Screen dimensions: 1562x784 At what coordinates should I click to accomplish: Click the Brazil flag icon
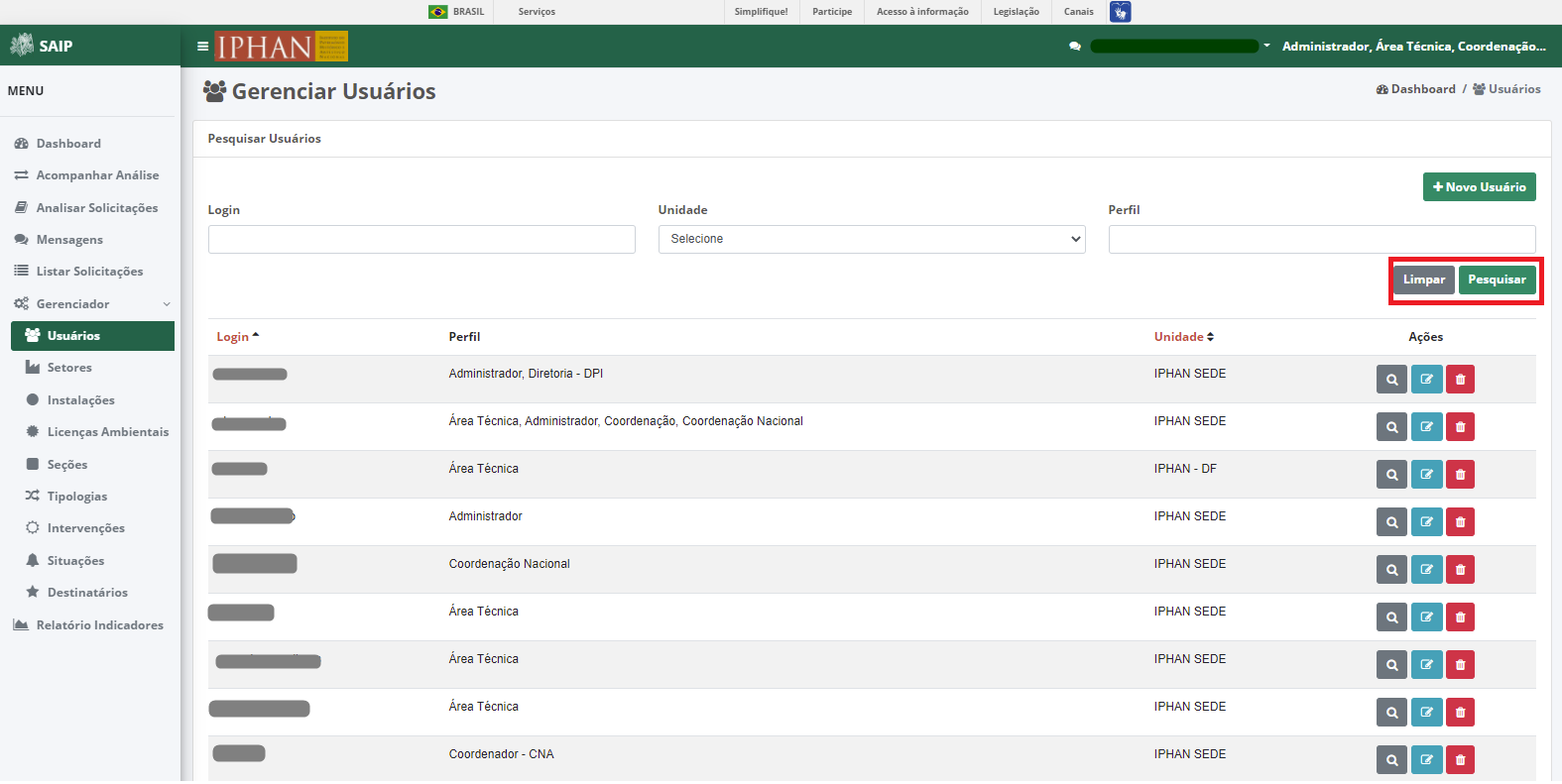437,12
